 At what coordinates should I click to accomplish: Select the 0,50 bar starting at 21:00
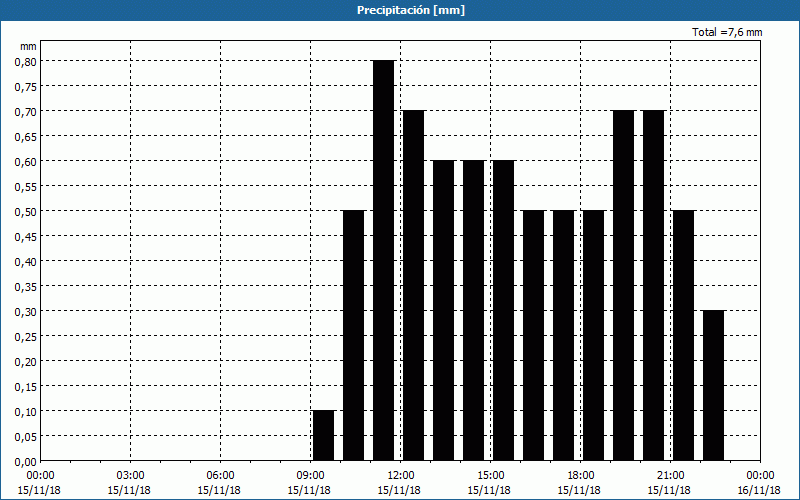[x=684, y=336]
